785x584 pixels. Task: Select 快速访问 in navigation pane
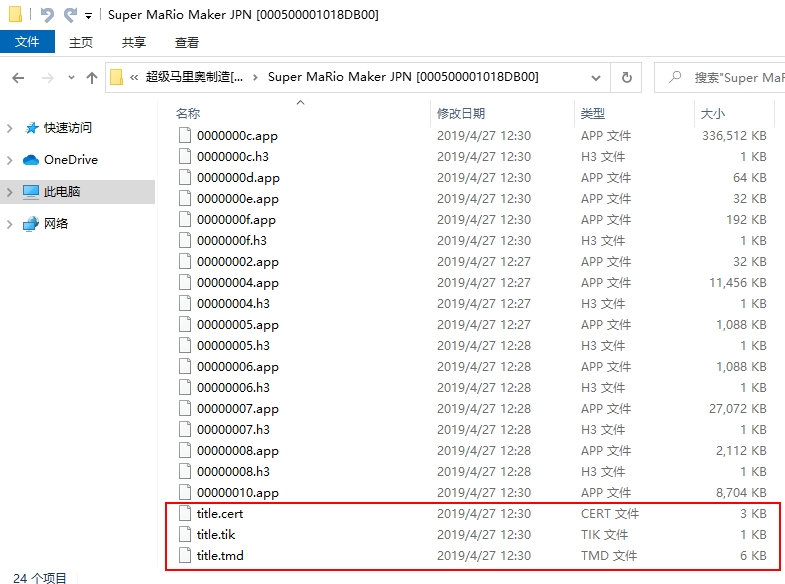coord(68,128)
